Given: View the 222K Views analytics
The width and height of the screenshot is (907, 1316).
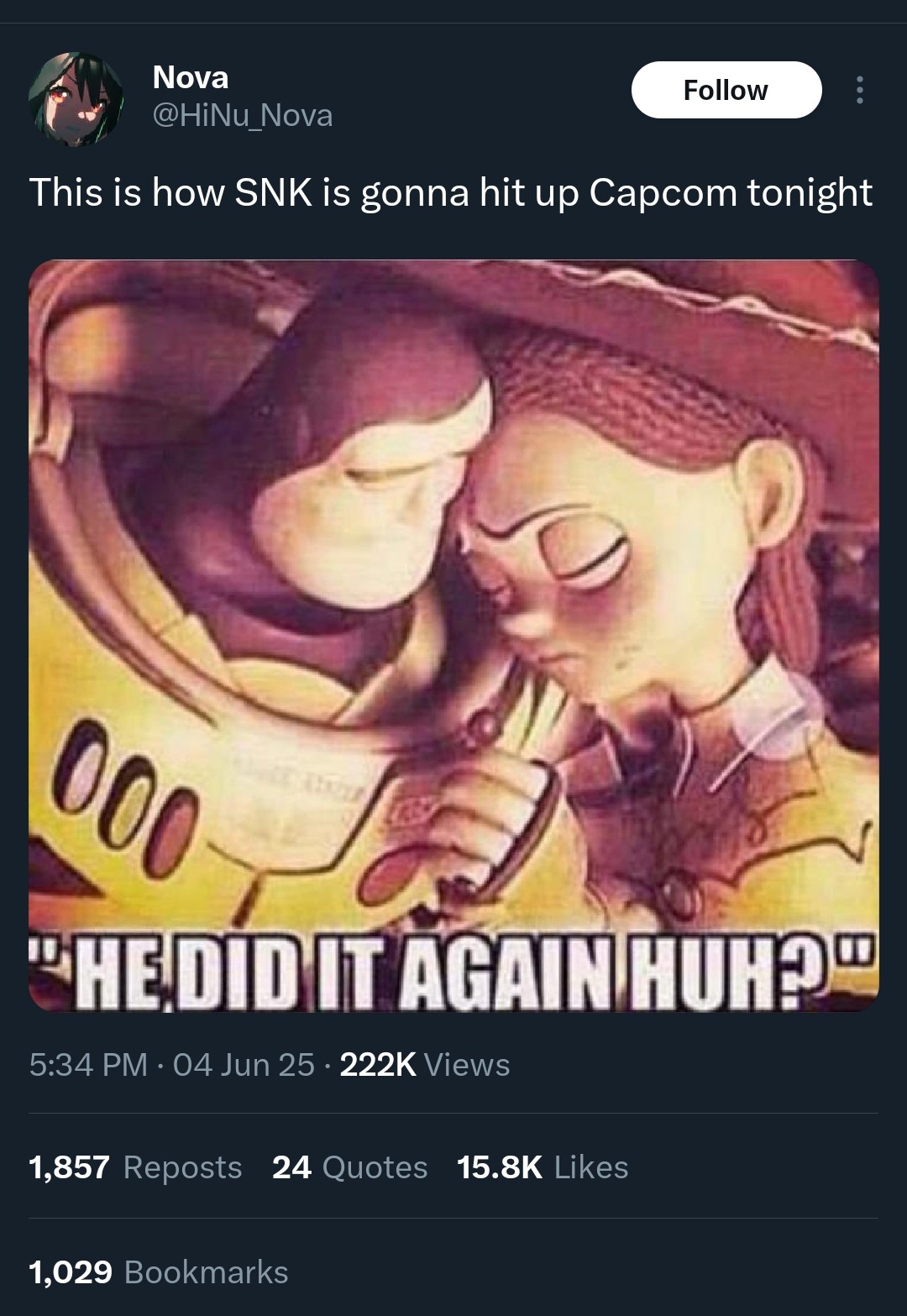Looking at the screenshot, I should click(425, 1065).
